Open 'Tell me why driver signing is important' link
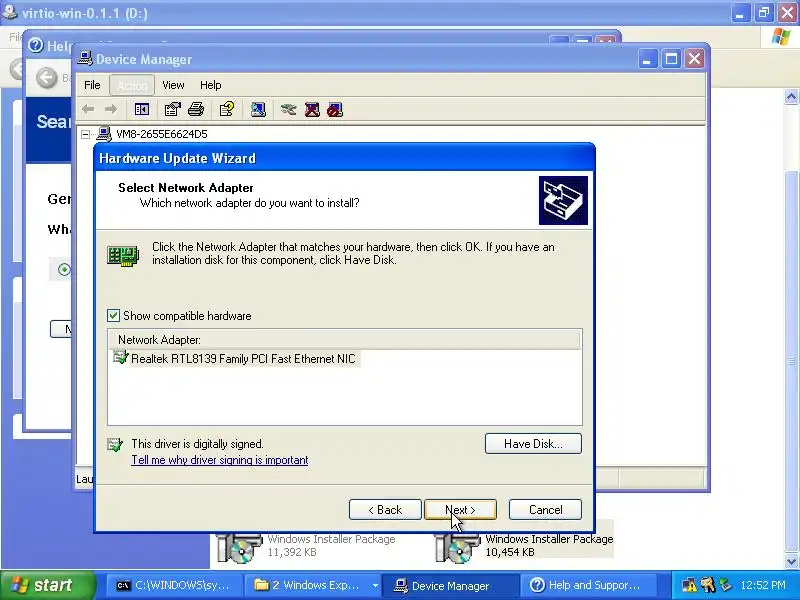This screenshot has height=600, width=800. [220, 460]
